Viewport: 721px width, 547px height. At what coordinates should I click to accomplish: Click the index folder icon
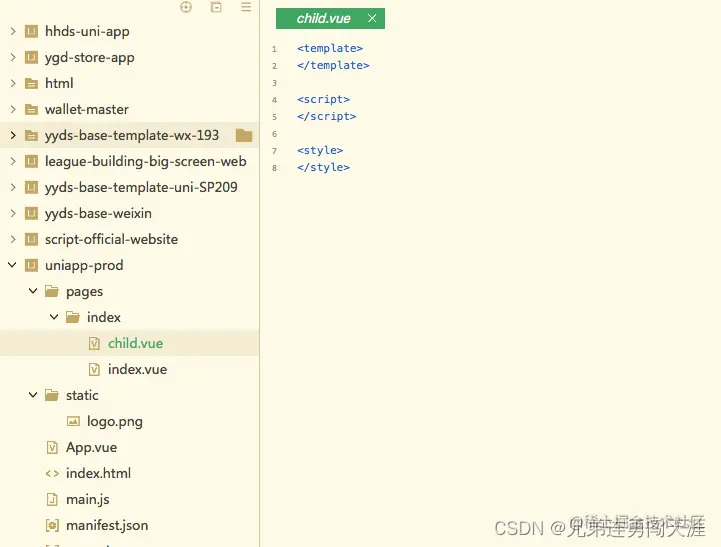(73, 317)
